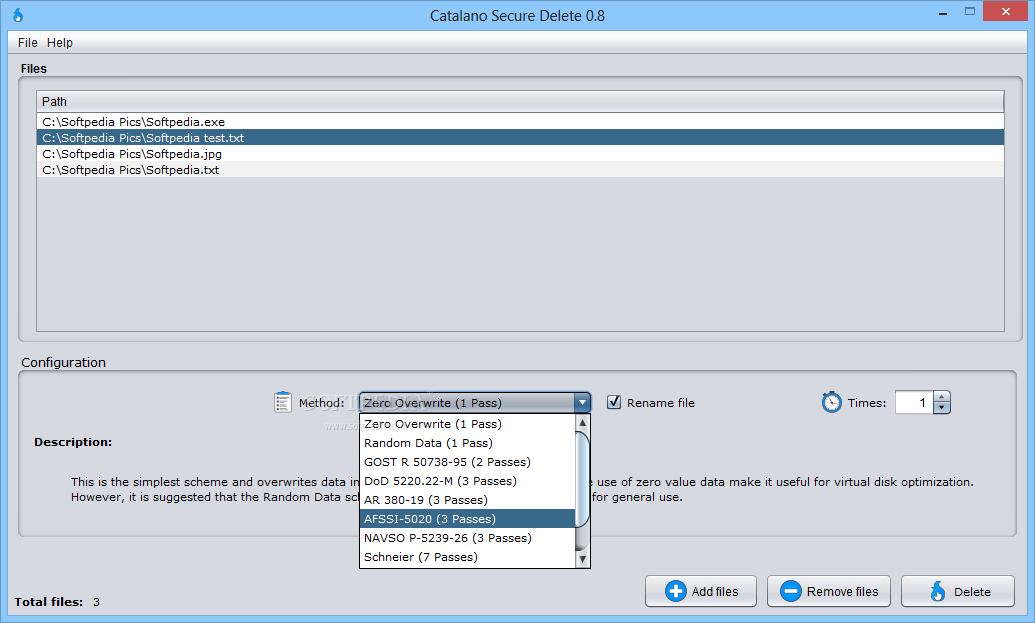Select NAVSO P-5239-26 (3 Passes)
The height and width of the screenshot is (623, 1035).
coord(467,538)
